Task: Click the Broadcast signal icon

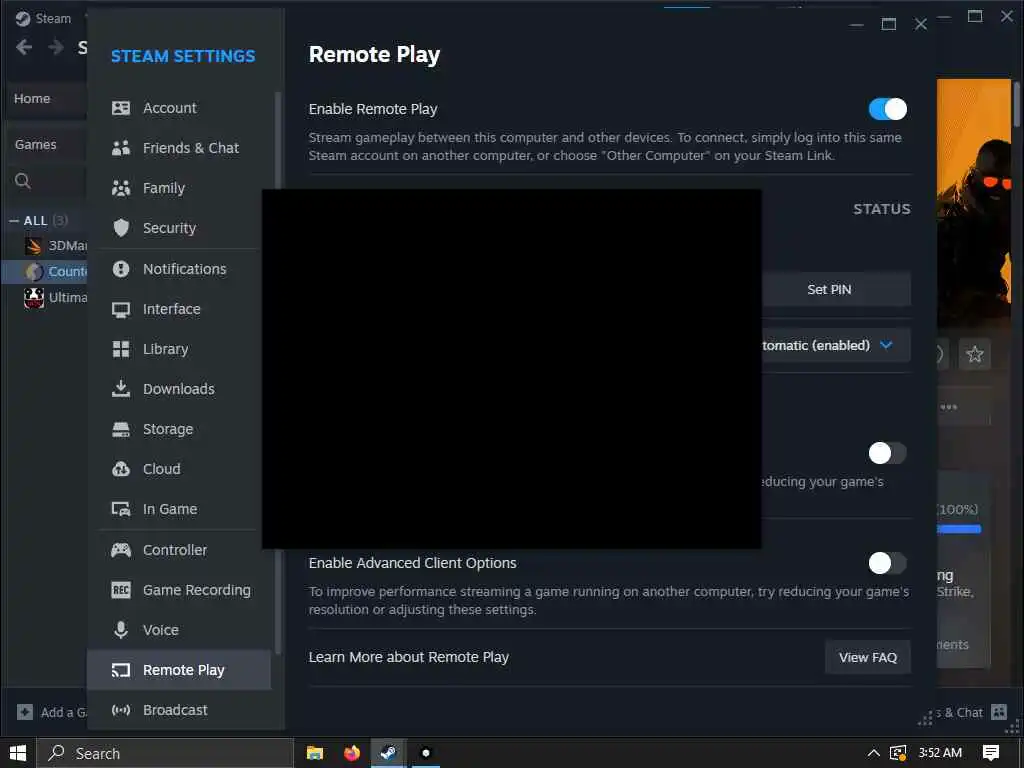Action: (121, 710)
